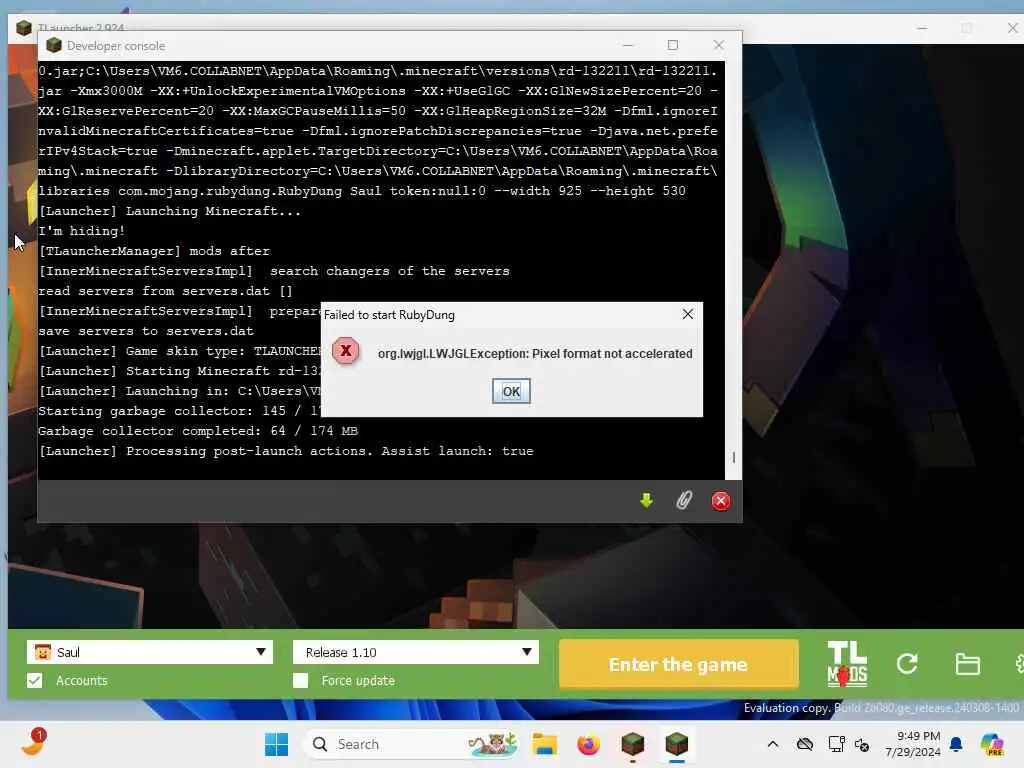Click the Saul avatar head icon
The width and height of the screenshot is (1024, 768).
pyautogui.click(x=42, y=652)
